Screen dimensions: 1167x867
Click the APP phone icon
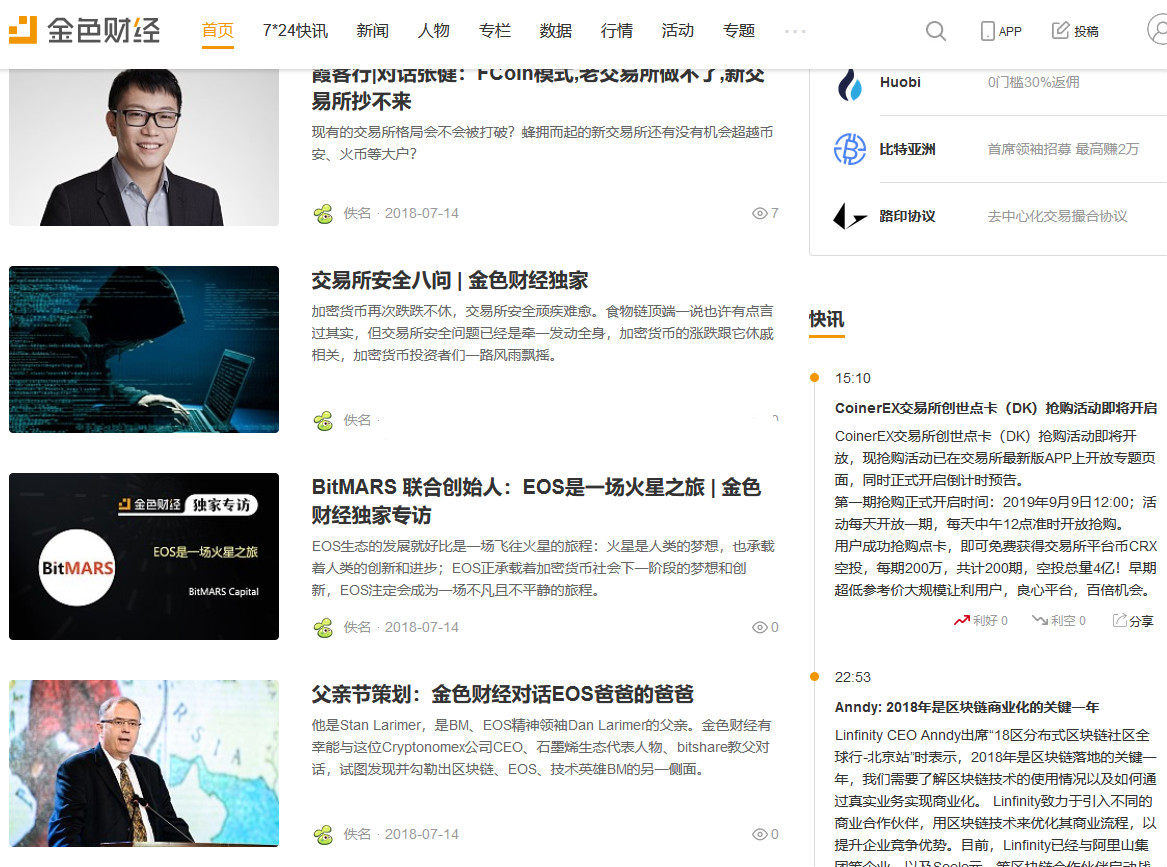(987, 31)
